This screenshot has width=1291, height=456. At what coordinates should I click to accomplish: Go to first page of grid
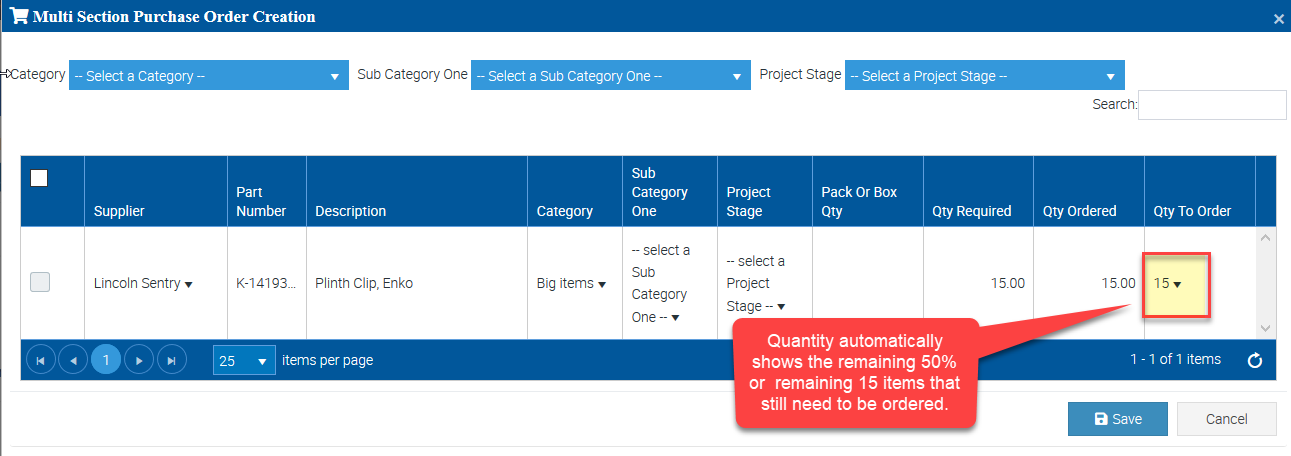pyautogui.click(x=41, y=360)
